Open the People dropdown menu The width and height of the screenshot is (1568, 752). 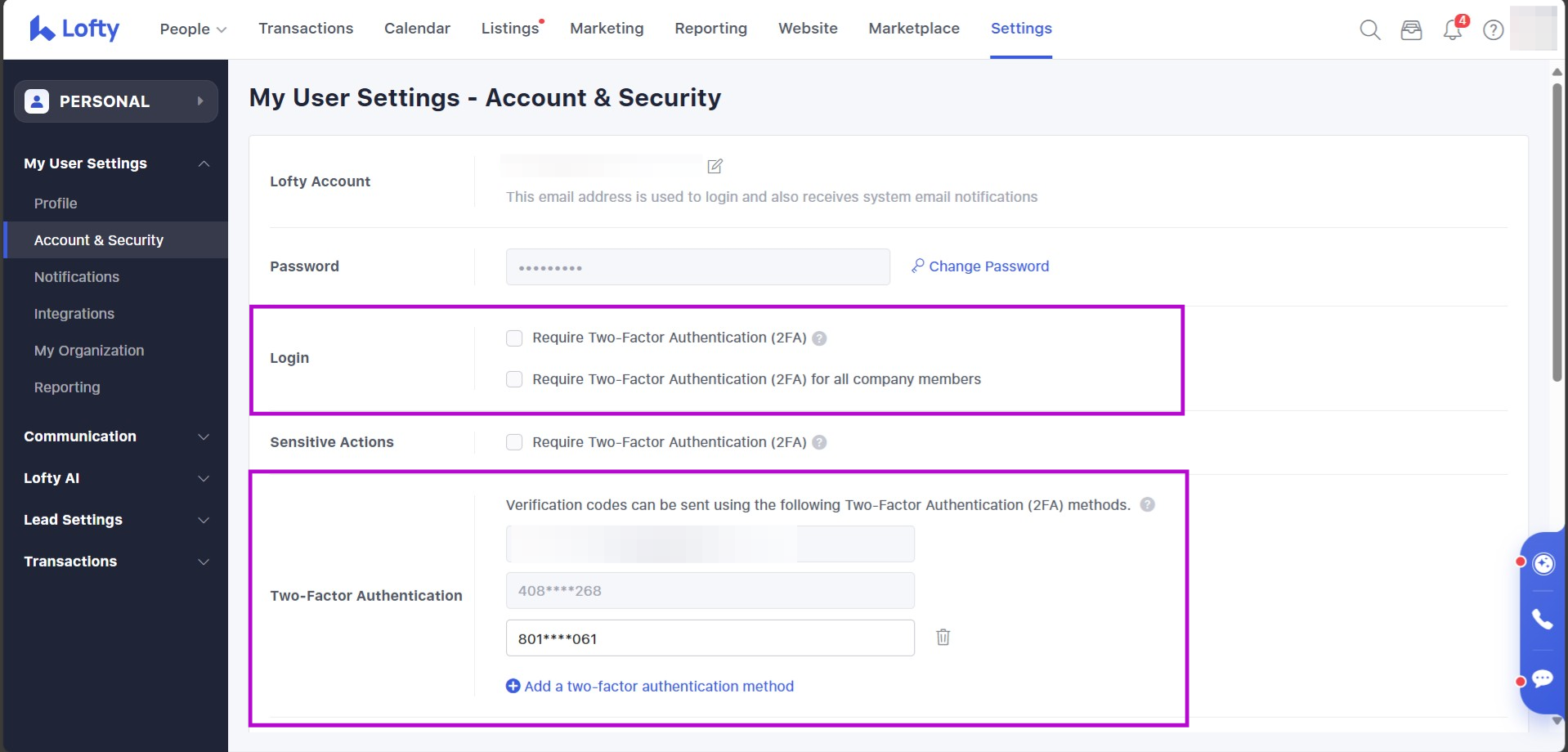[x=193, y=29]
